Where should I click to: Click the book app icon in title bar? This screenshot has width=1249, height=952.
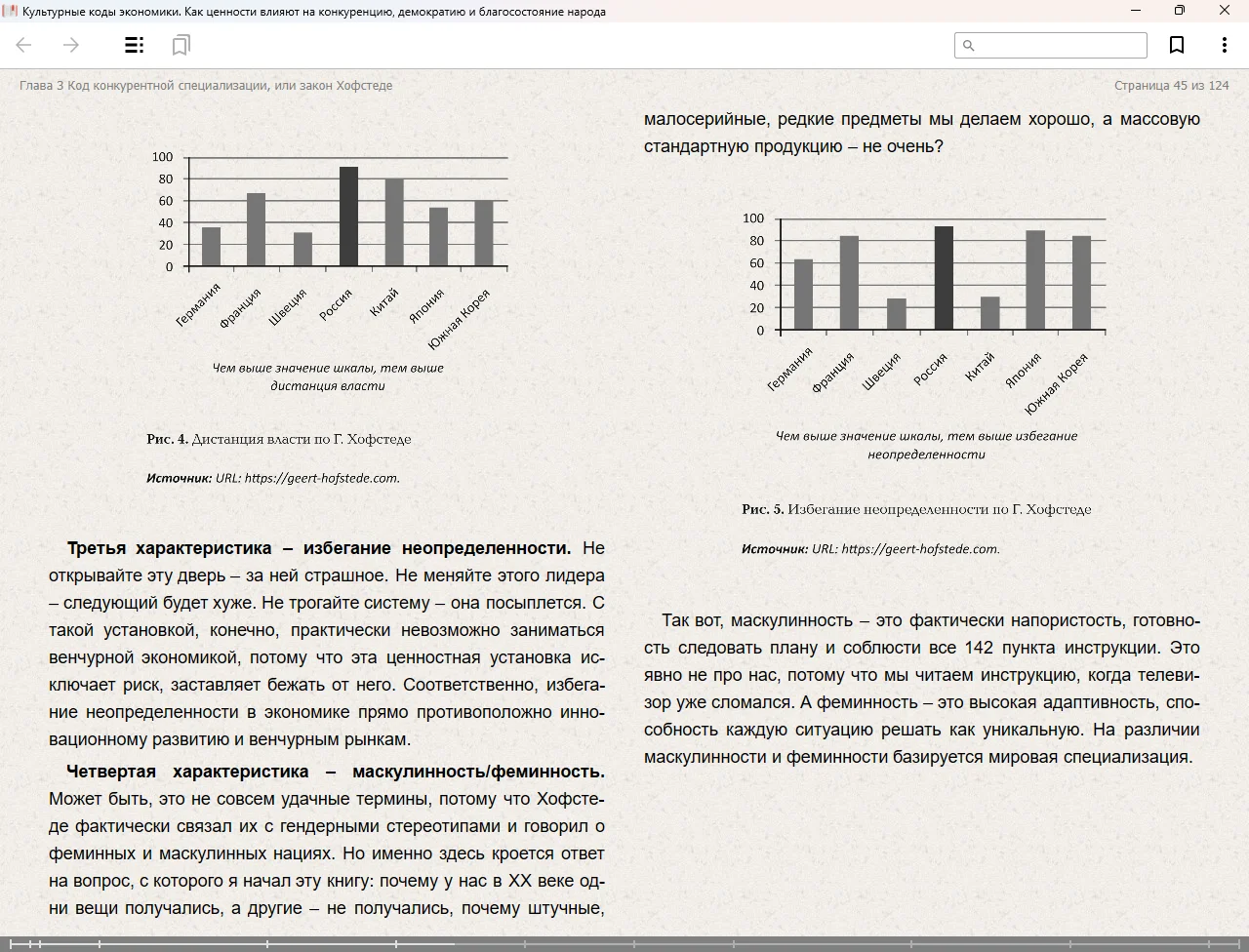11,11
